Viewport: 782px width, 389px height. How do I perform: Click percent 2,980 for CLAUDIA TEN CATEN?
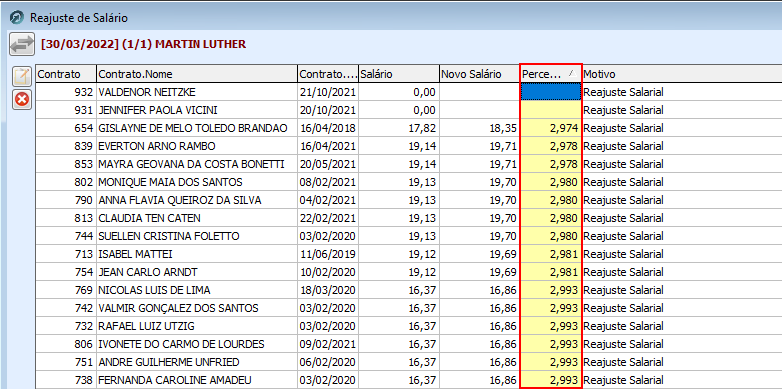(x=564, y=218)
